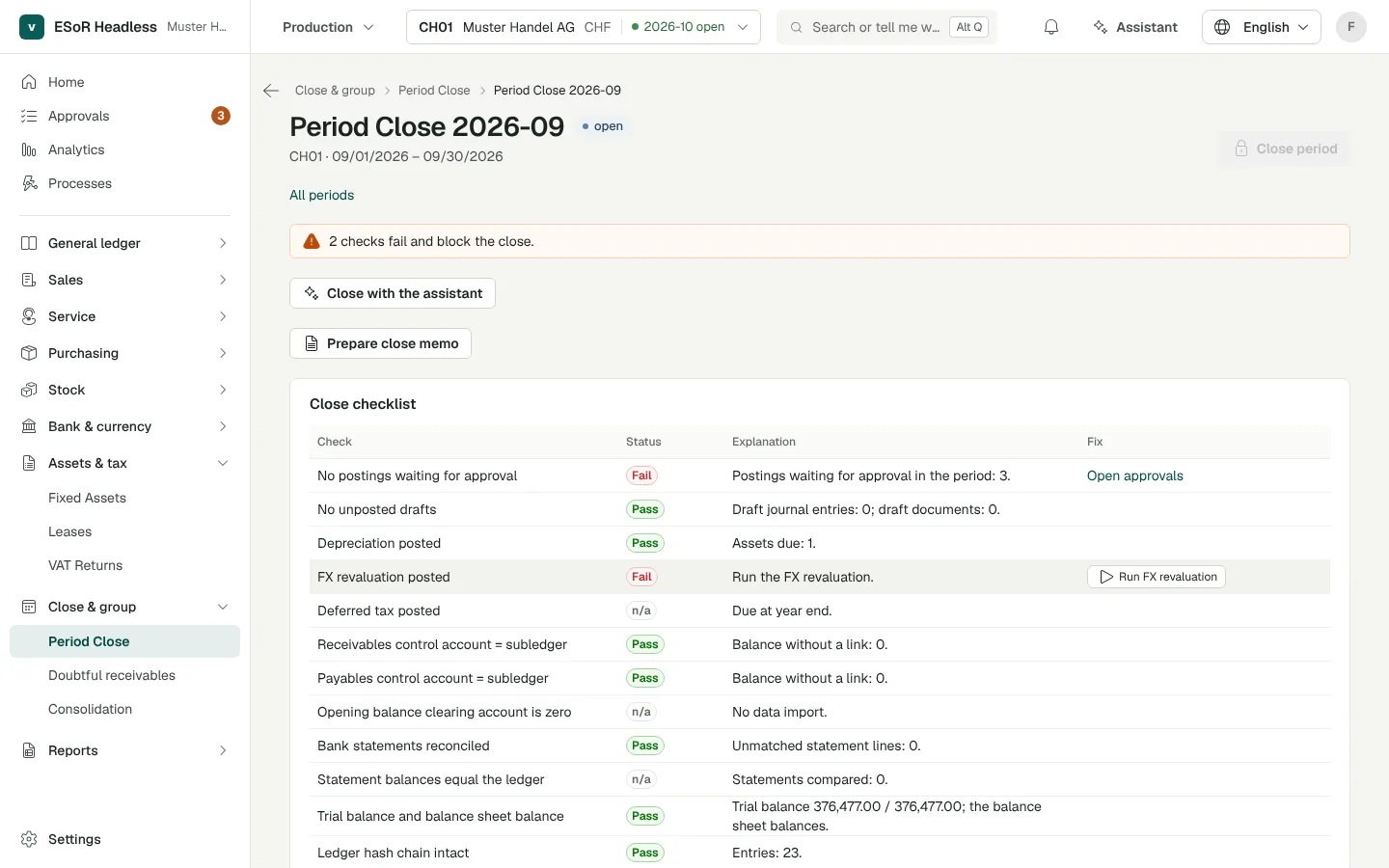Open the CH01 Muster Handel AG company selector

(x=584, y=27)
